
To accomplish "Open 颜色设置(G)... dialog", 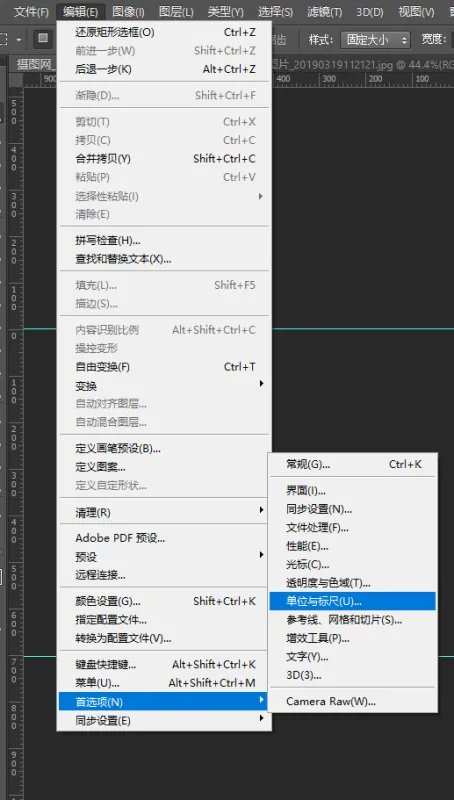I will coord(164,602).
